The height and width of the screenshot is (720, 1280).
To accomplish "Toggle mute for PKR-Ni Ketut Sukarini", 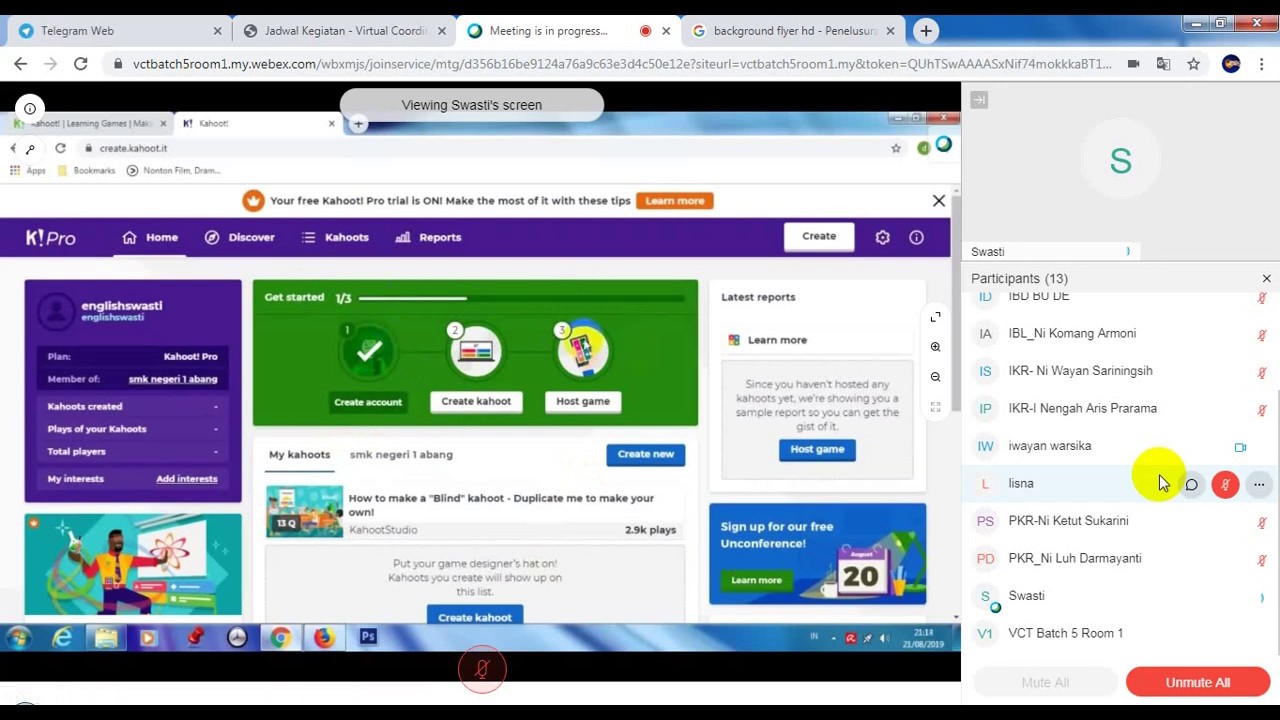I will 1262,523.
